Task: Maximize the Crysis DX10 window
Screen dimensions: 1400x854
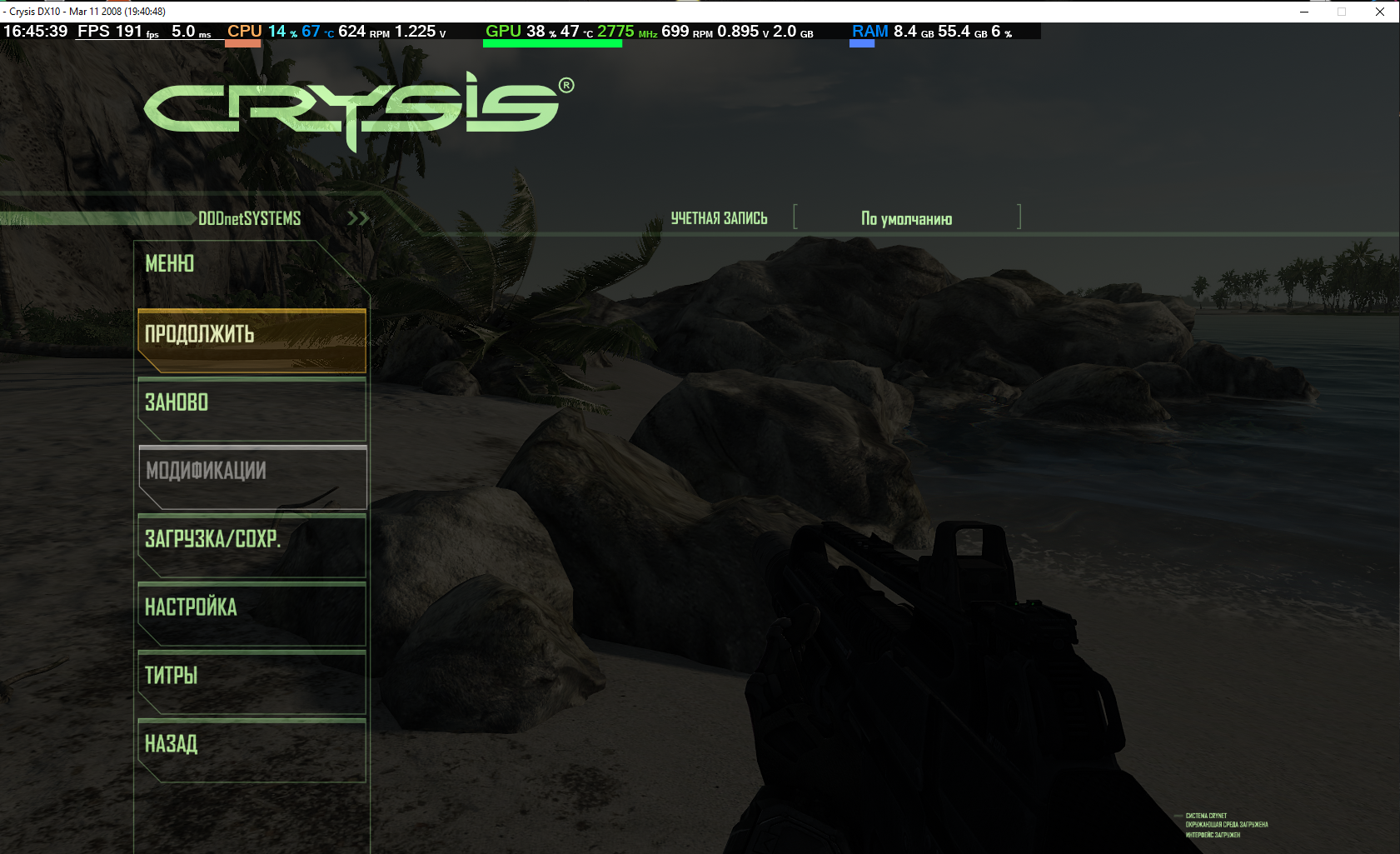Action: 1342,12
